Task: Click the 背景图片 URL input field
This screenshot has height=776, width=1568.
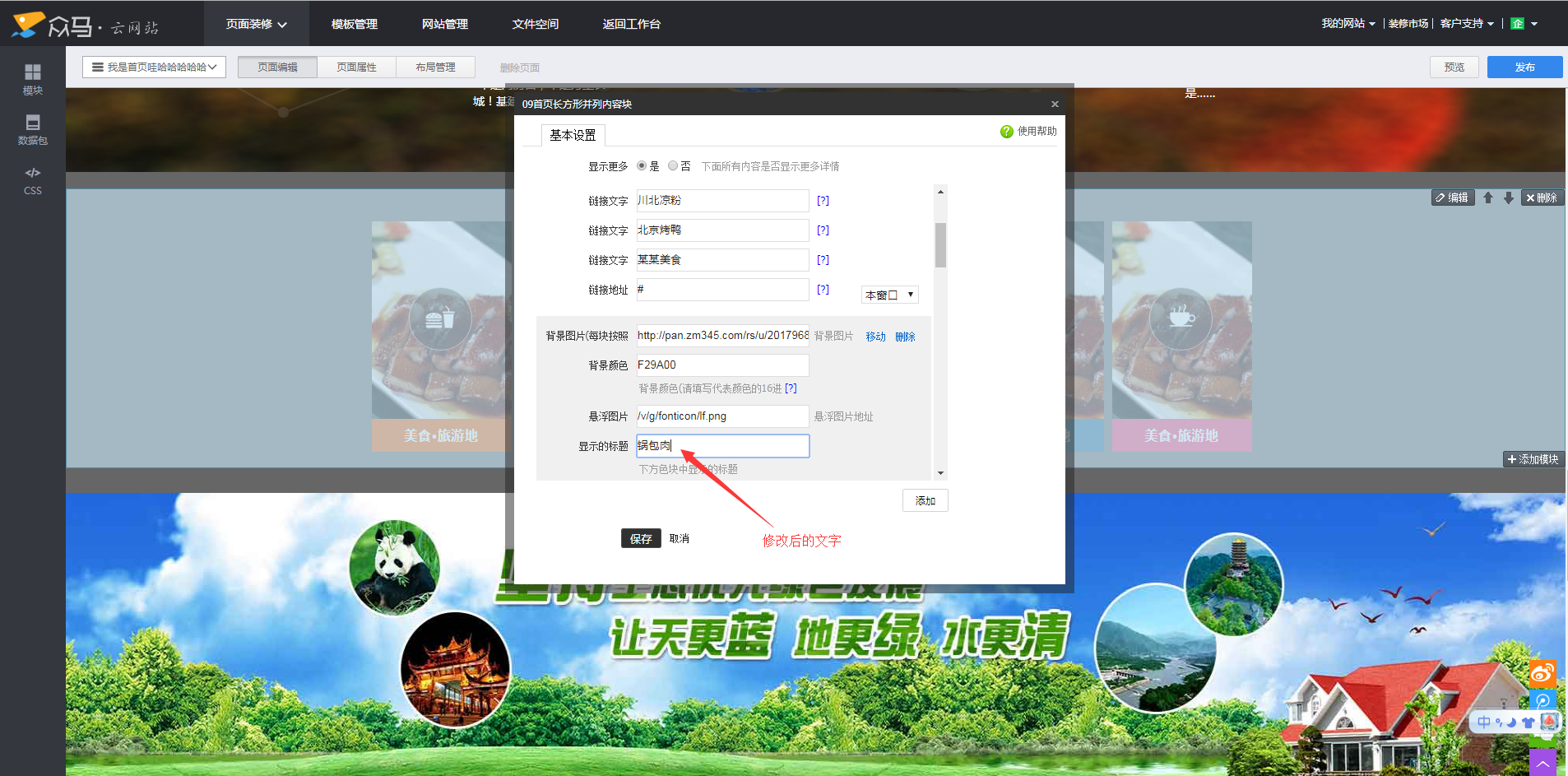Action: (722, 335)
